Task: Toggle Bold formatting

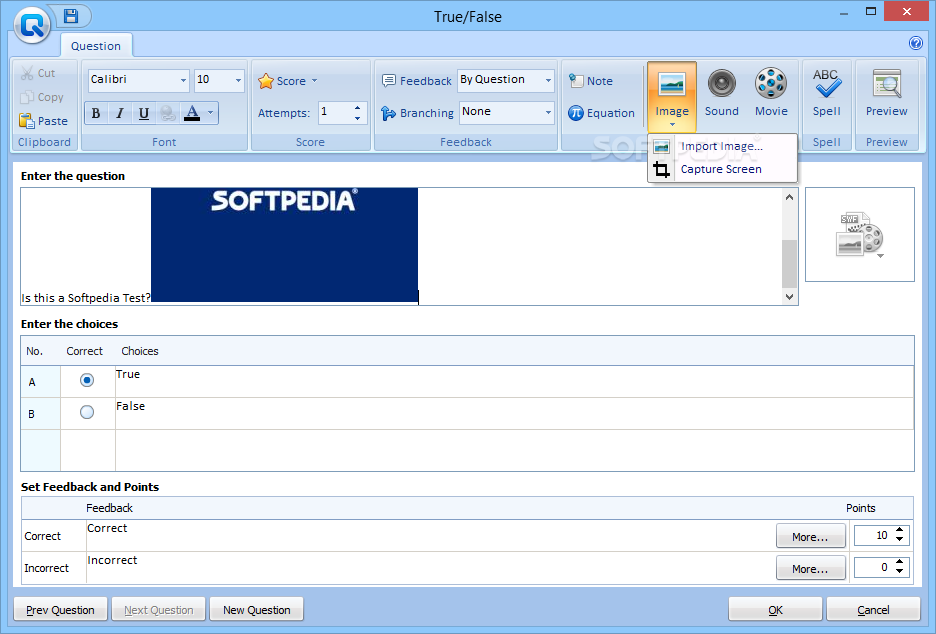Action: (96, 113)
